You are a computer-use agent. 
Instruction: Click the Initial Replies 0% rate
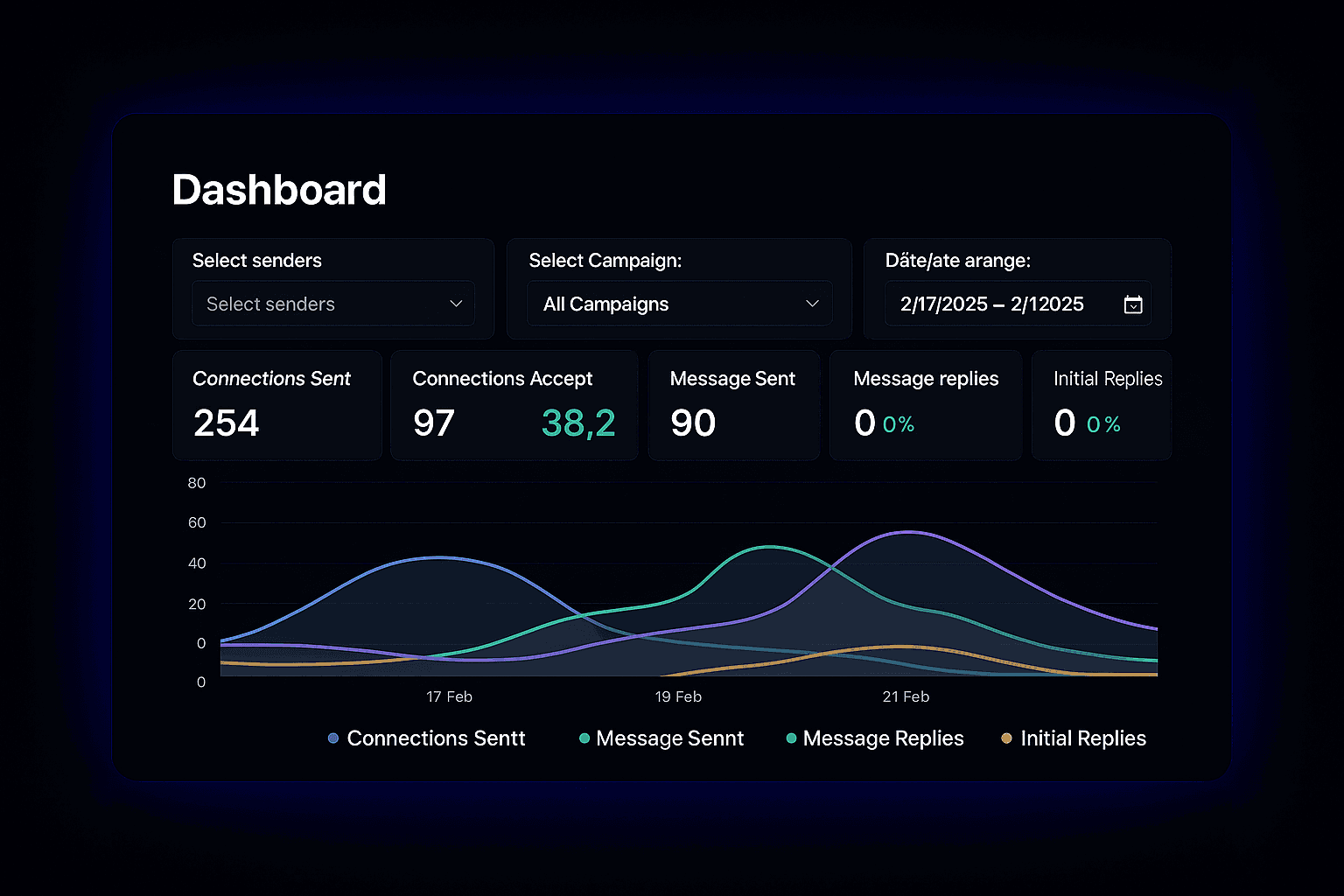coord(1103,424)
